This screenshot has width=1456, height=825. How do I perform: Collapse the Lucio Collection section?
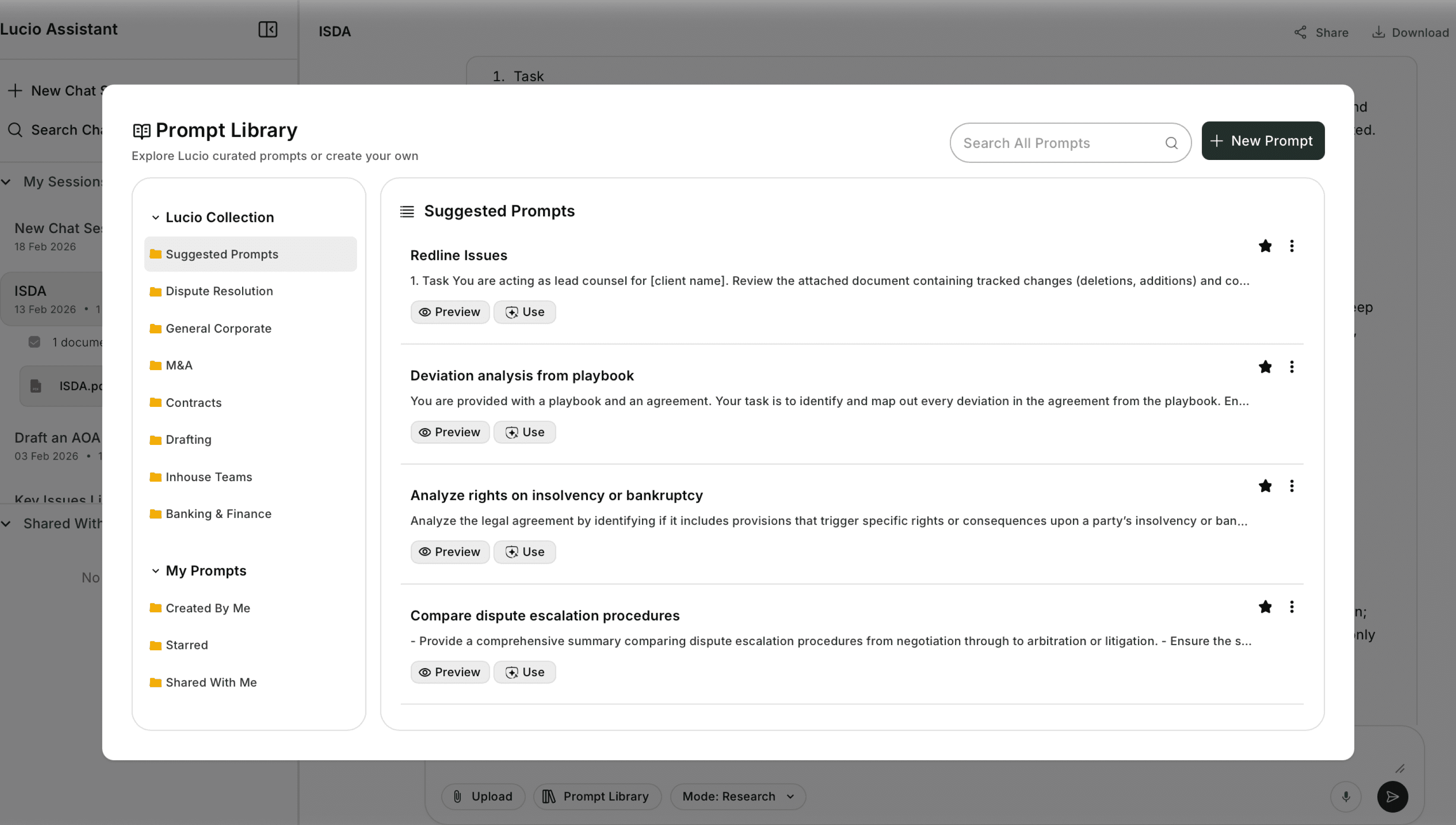pyautogui.click(x=156, y=217)
